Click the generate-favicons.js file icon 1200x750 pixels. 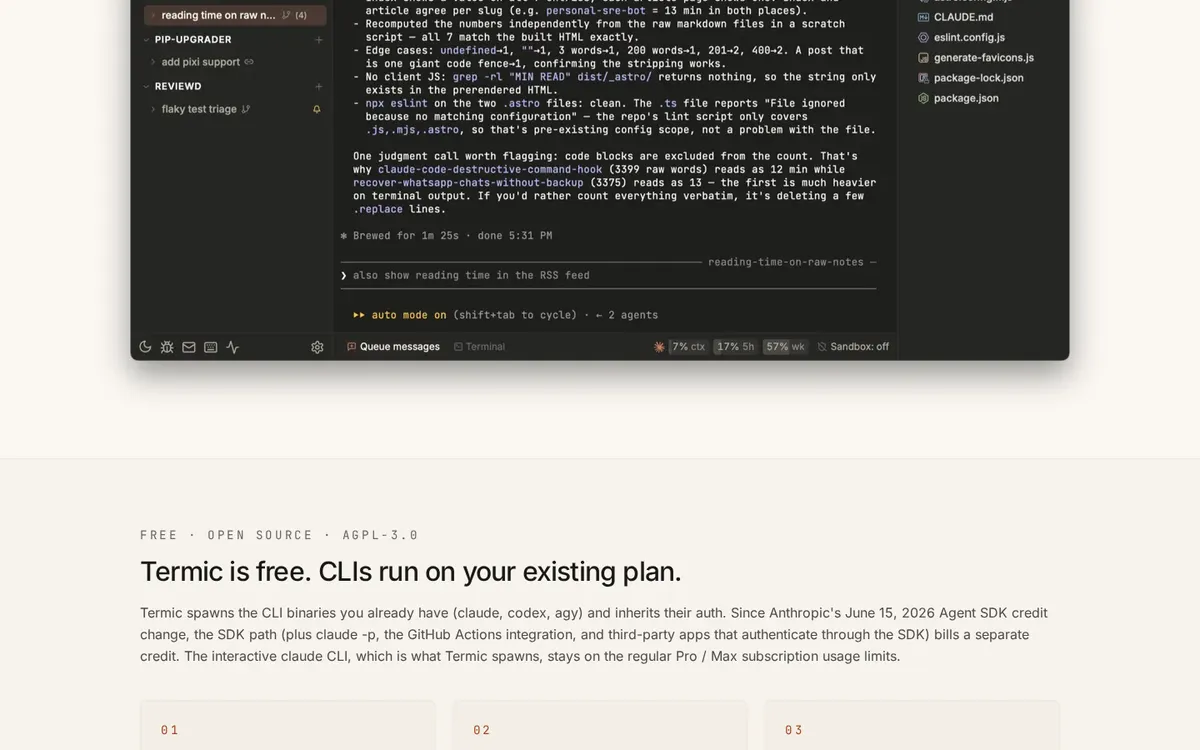click(924, 57)
